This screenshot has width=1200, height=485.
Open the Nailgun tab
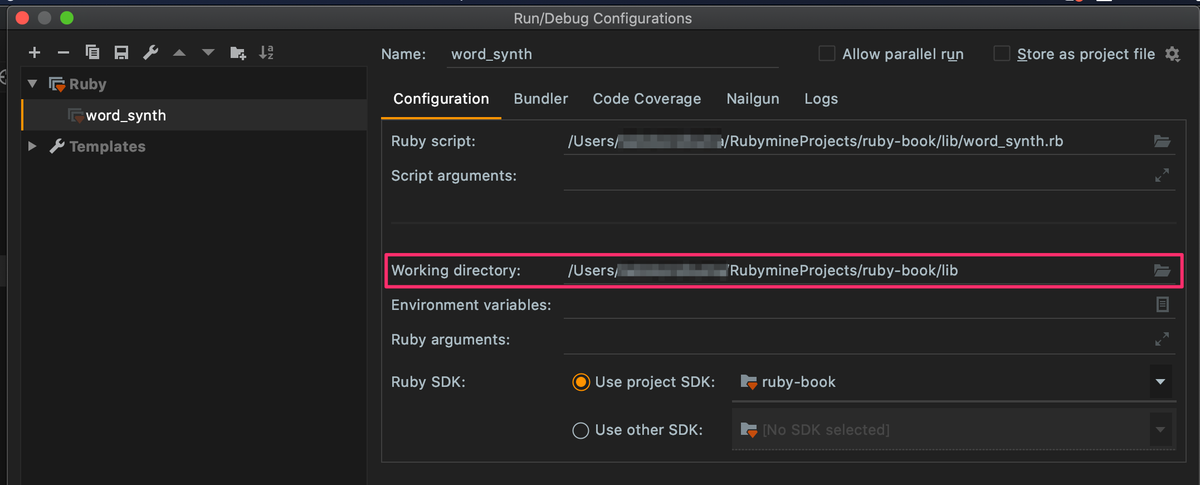[x=753, y=99]
